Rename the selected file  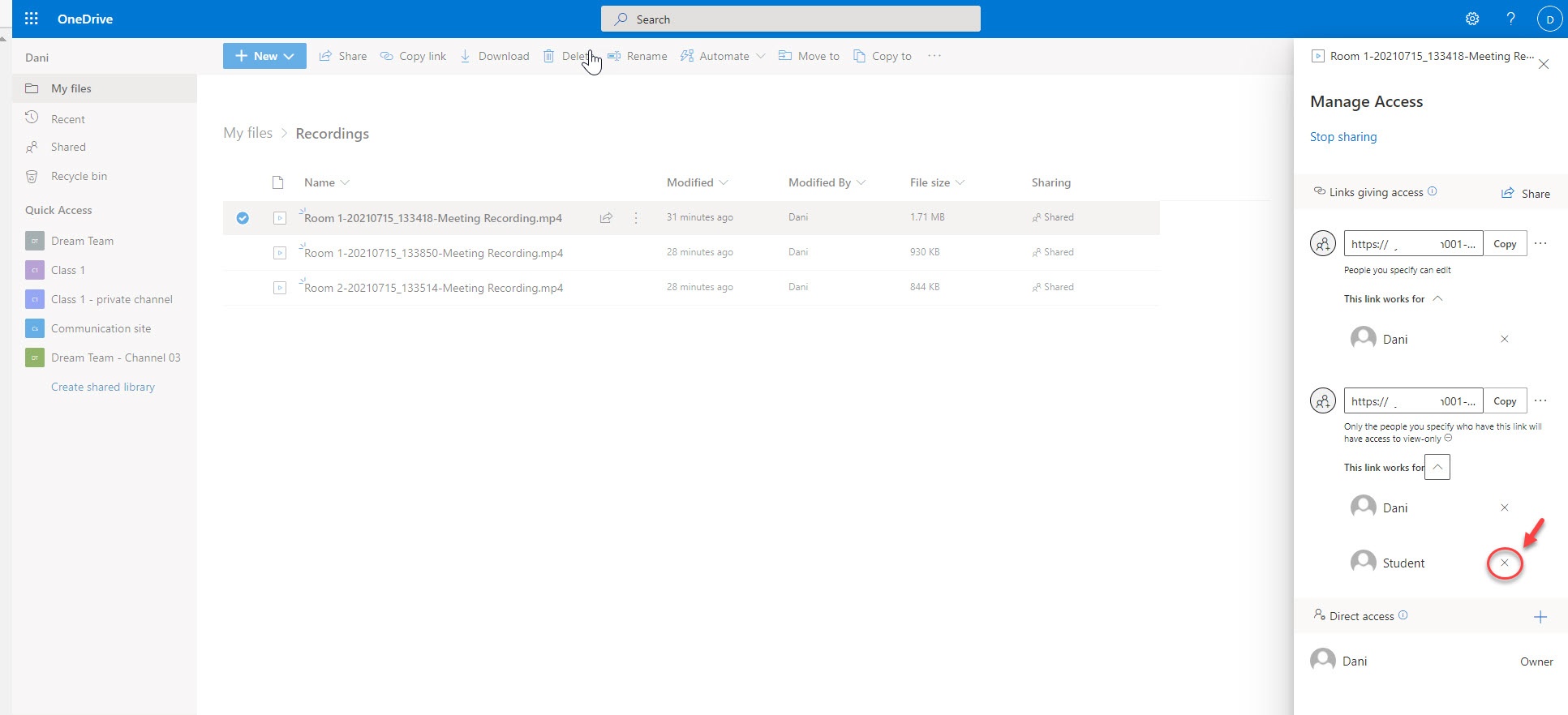[x=638, y=56]
